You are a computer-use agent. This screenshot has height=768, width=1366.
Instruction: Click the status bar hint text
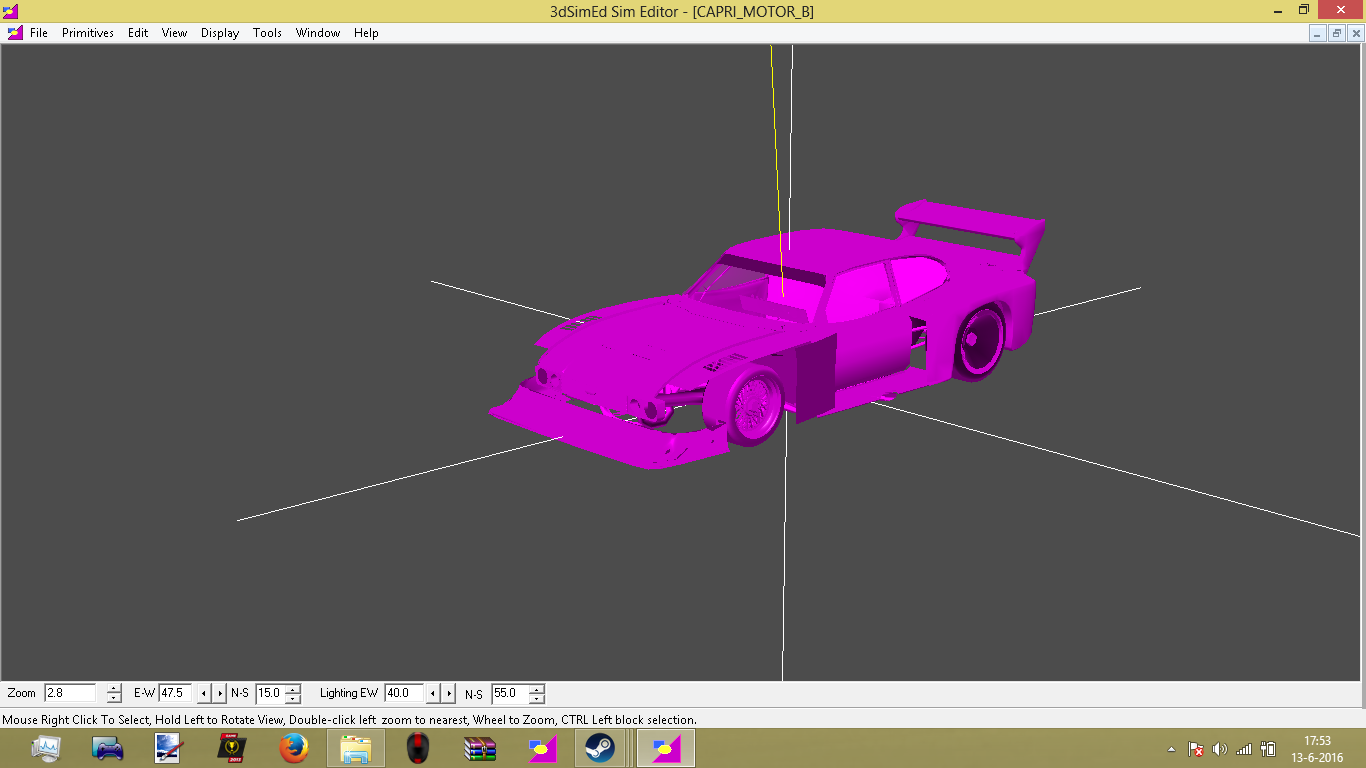tap(350, 720)
